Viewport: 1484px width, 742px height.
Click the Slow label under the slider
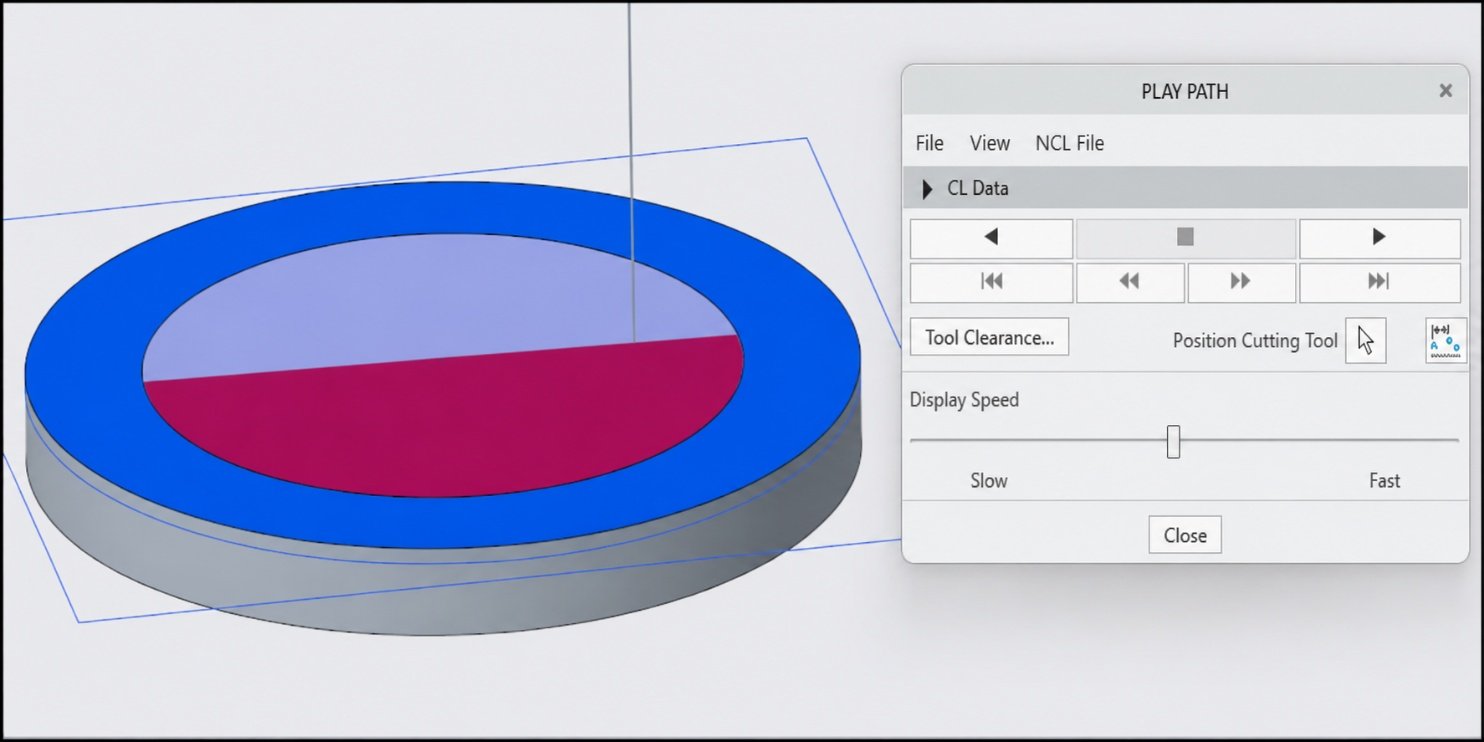989,481
